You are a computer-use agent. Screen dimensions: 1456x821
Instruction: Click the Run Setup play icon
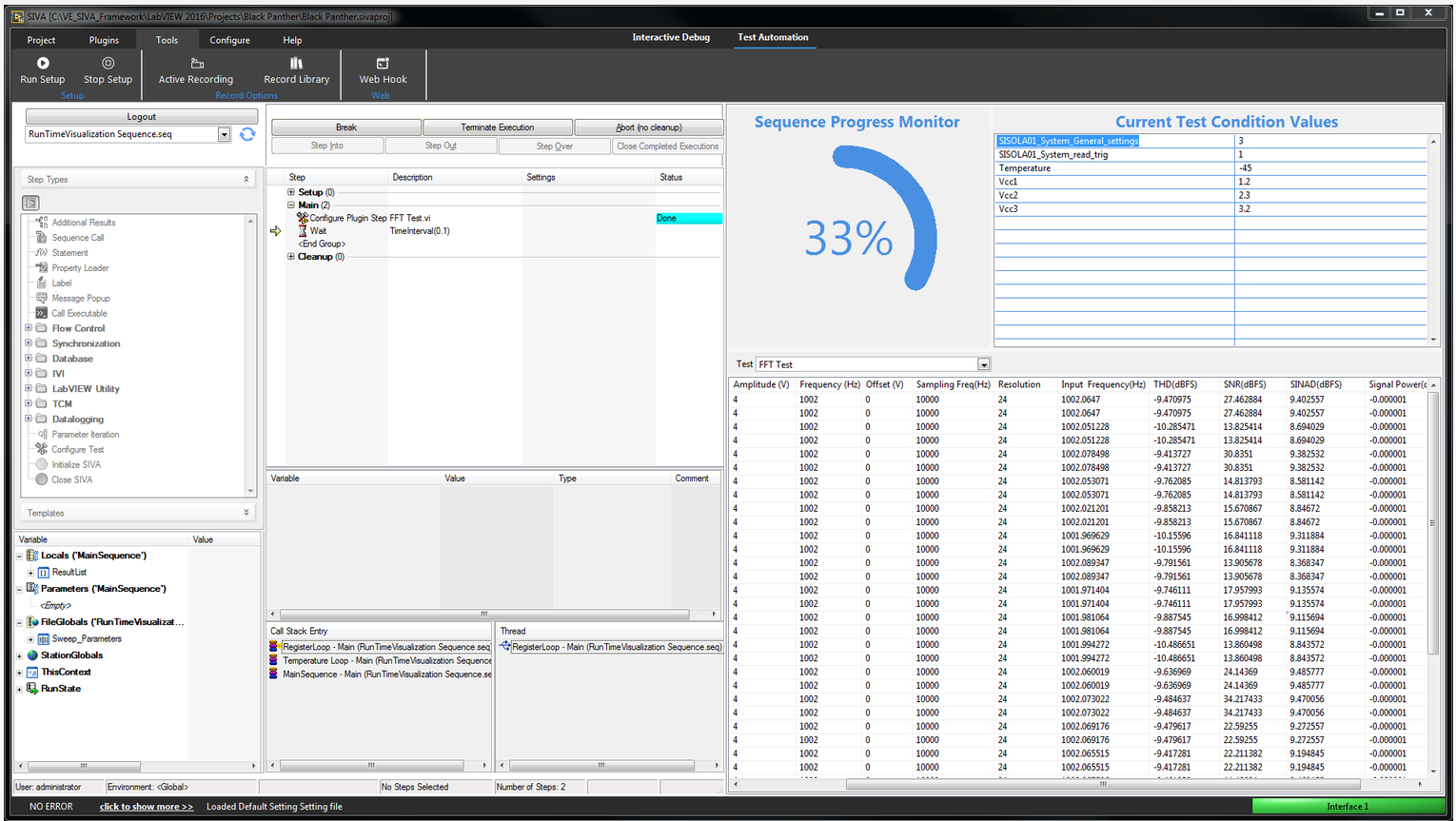pos(43,63)
